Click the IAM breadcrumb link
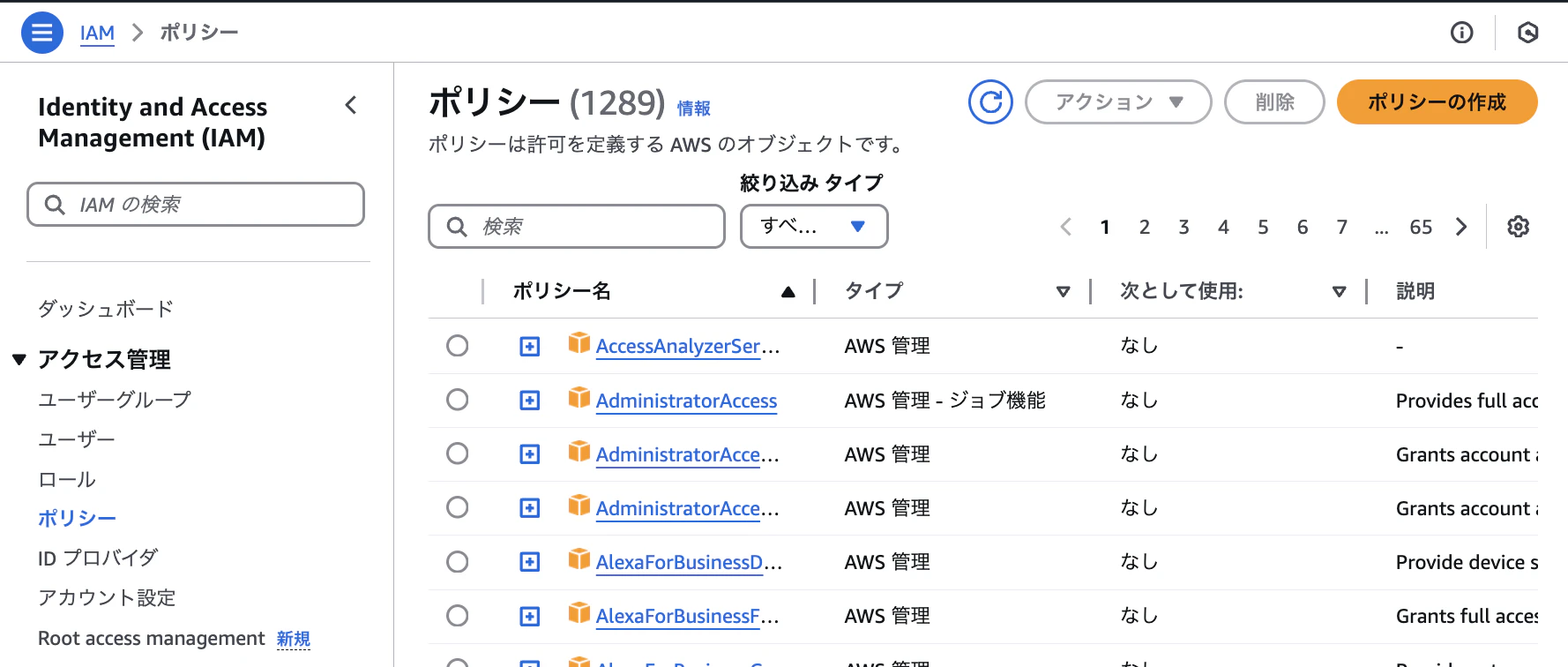This screenshot has width=1568, height=667. [97, 33]
